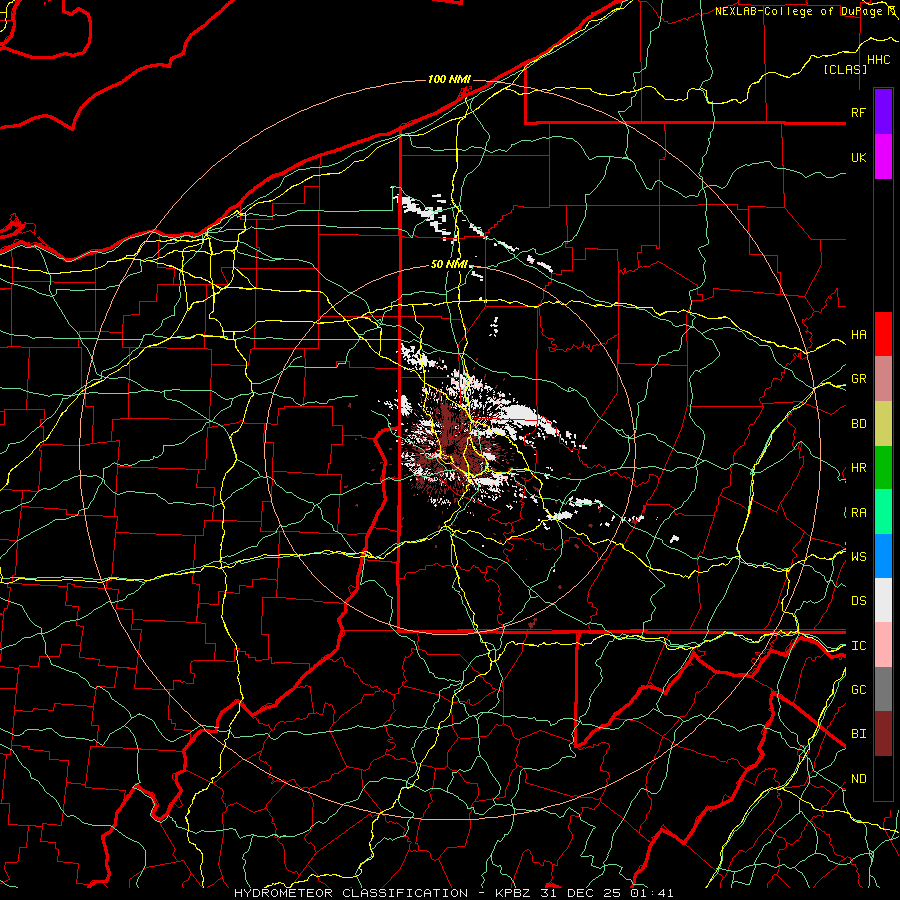Click the ND black legend swatch
Image resolution: width=900 pixels, height=900 pixels.
(x=883, y=778)
